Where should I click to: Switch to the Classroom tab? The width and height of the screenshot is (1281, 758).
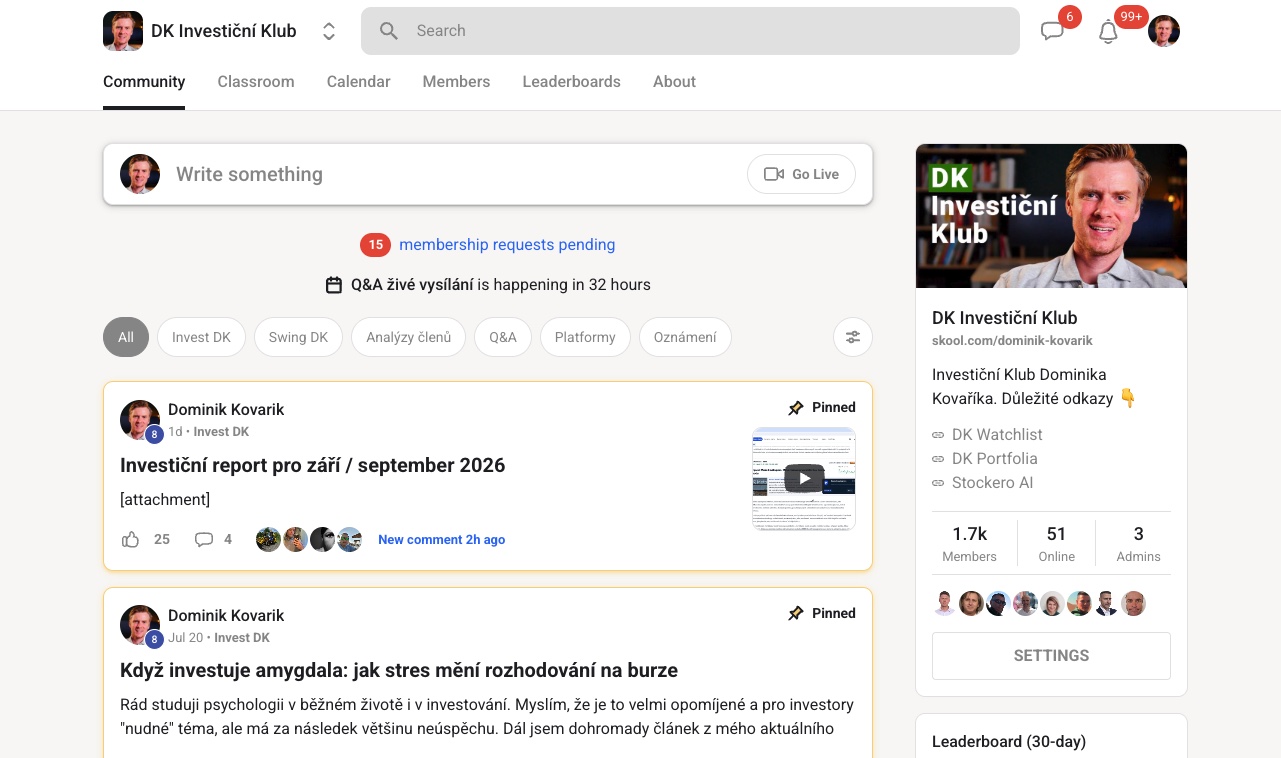(x=256, y=82)
